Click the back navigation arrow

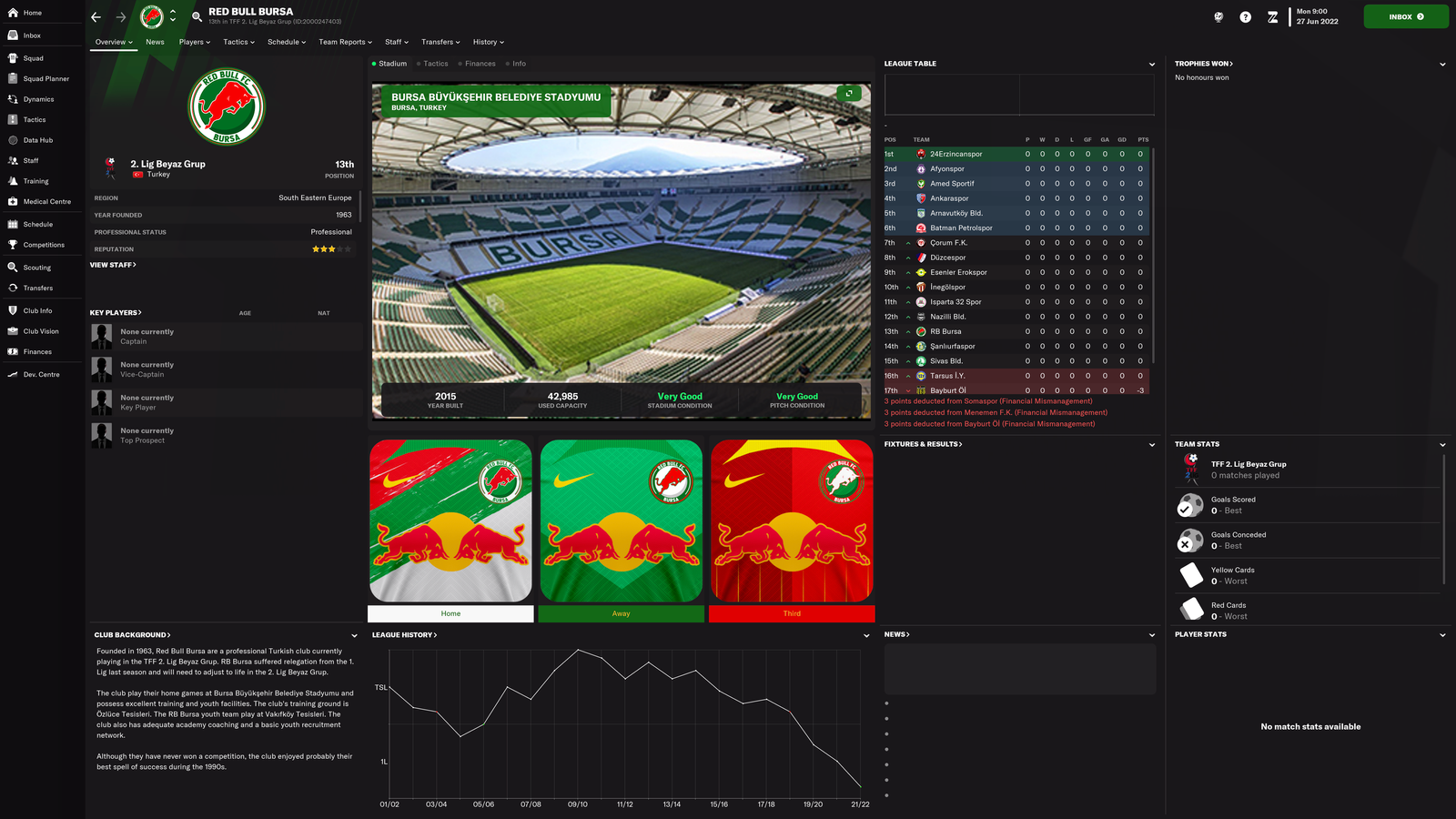(96, 17)
